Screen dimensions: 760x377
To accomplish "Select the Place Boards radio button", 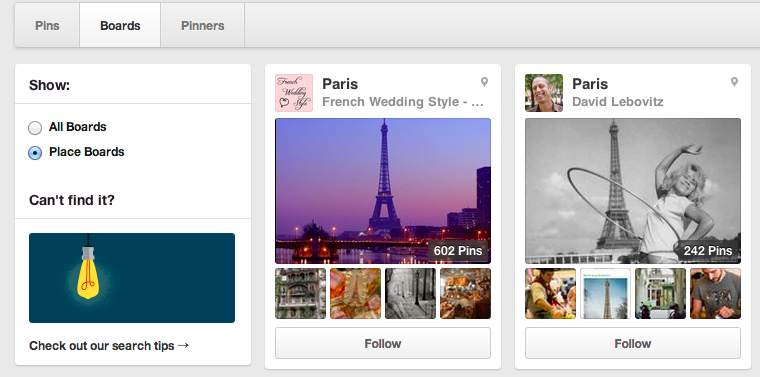I will [x=35, y=153].
